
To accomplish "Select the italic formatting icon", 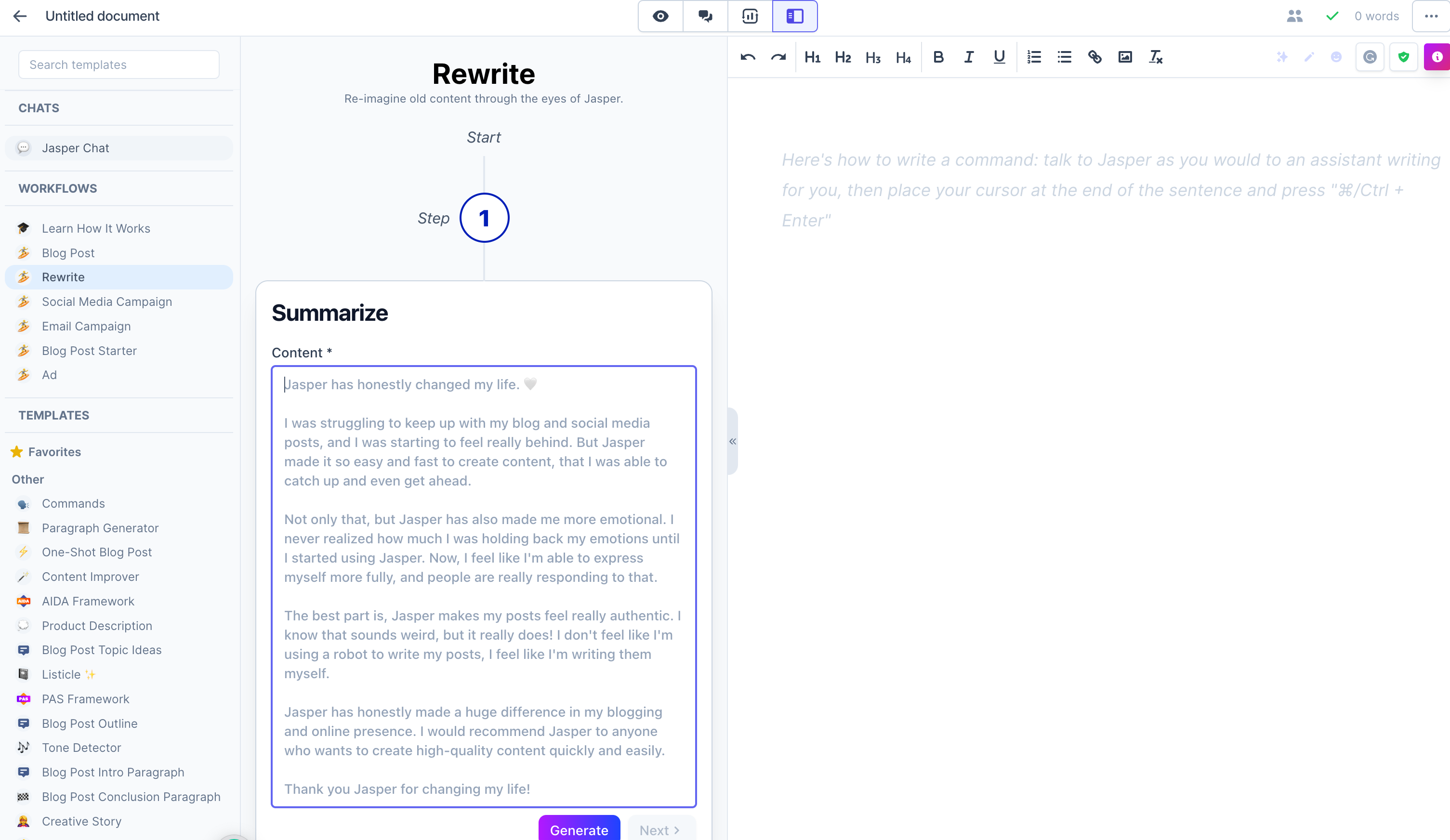I will click(968, 57).
